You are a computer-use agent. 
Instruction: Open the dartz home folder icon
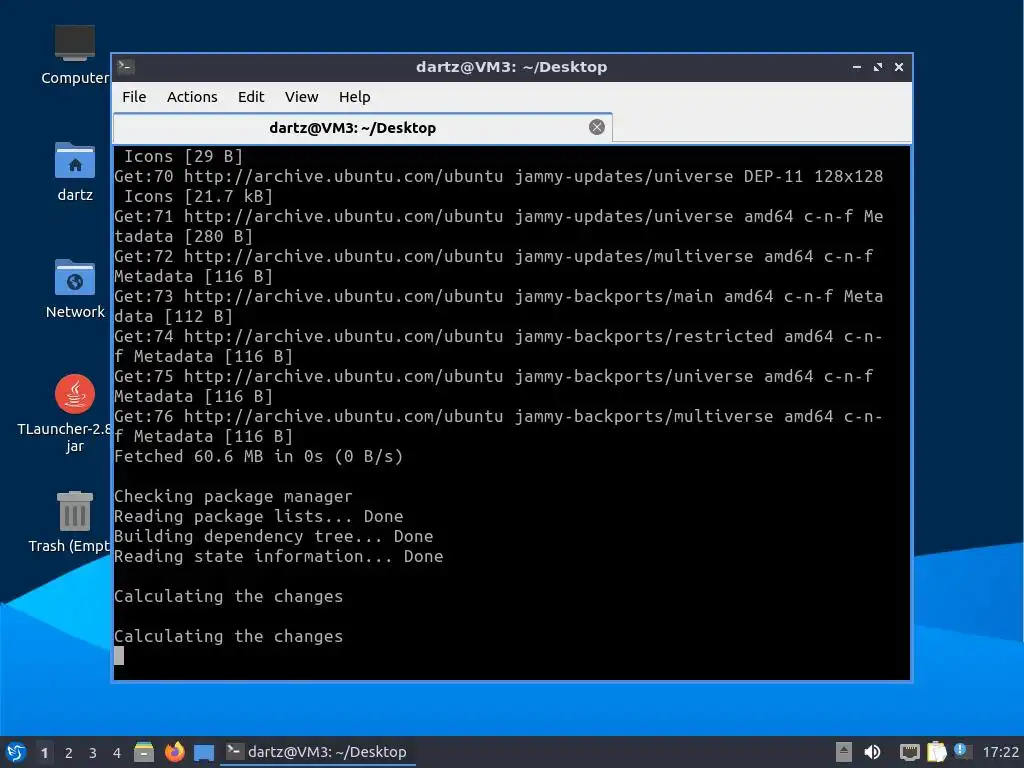pos(74,172)
